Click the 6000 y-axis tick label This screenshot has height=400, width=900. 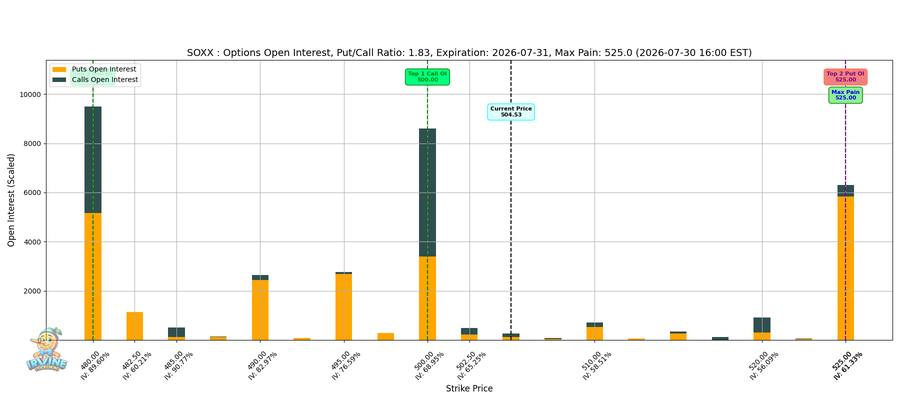[x=32, y=193]
